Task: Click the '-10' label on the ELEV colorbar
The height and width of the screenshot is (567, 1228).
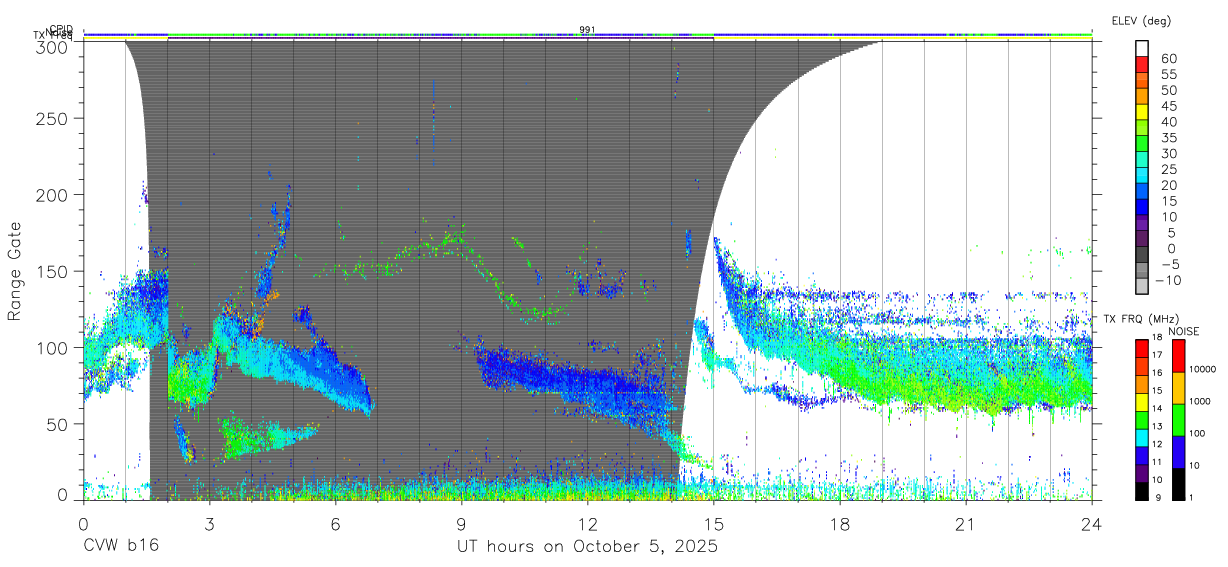Action: pos(1168,280)
